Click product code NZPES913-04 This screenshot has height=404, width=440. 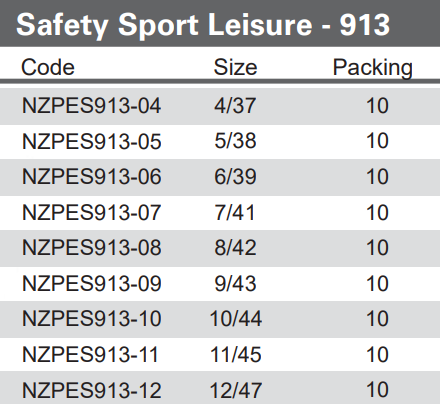[x=91, y=106]
